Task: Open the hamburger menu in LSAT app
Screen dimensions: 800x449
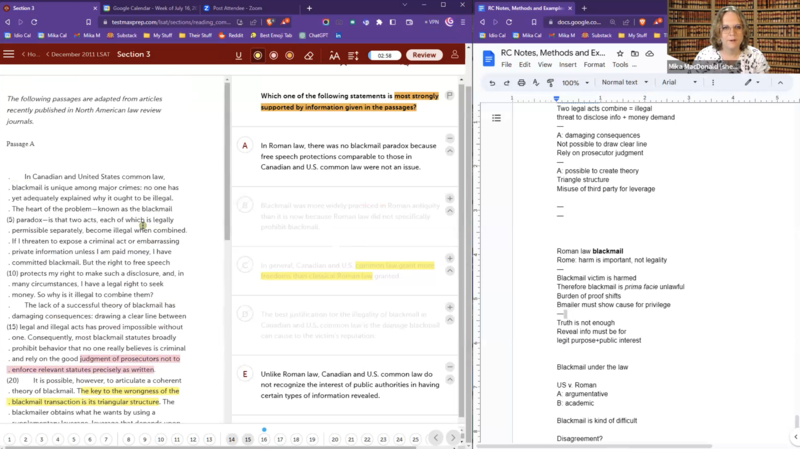Action: point(10,55)
